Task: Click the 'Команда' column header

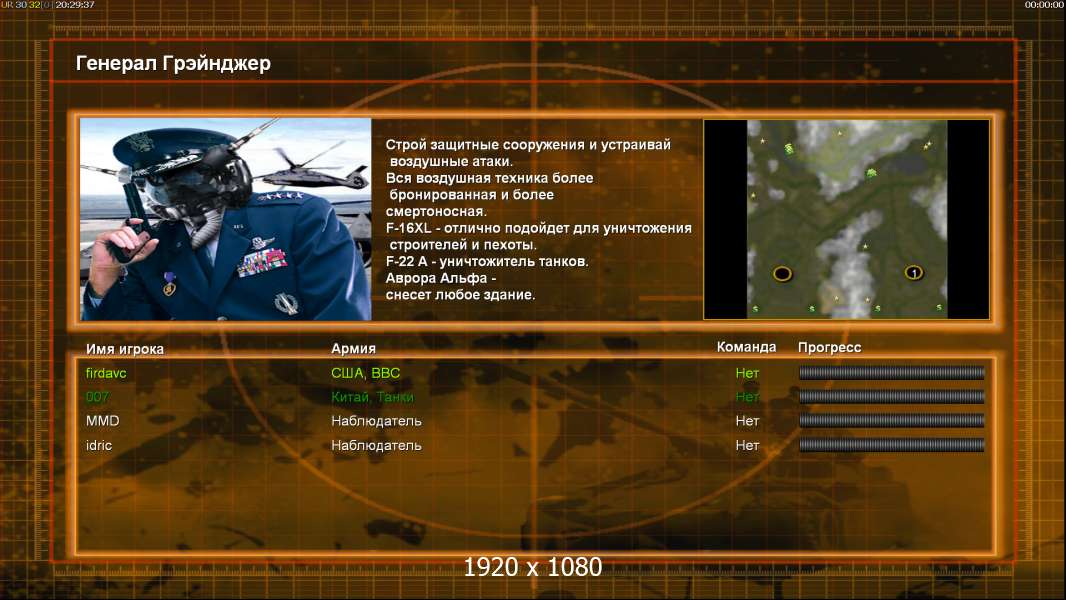Action: [x=746, y=347]
